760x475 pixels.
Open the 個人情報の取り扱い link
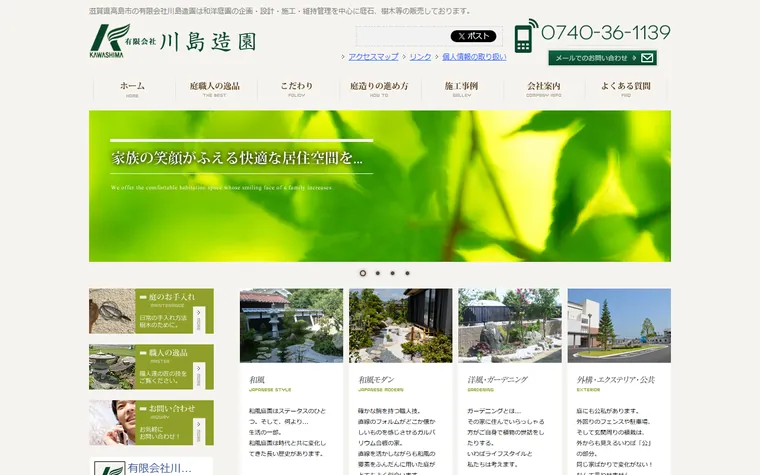point(474,57)
